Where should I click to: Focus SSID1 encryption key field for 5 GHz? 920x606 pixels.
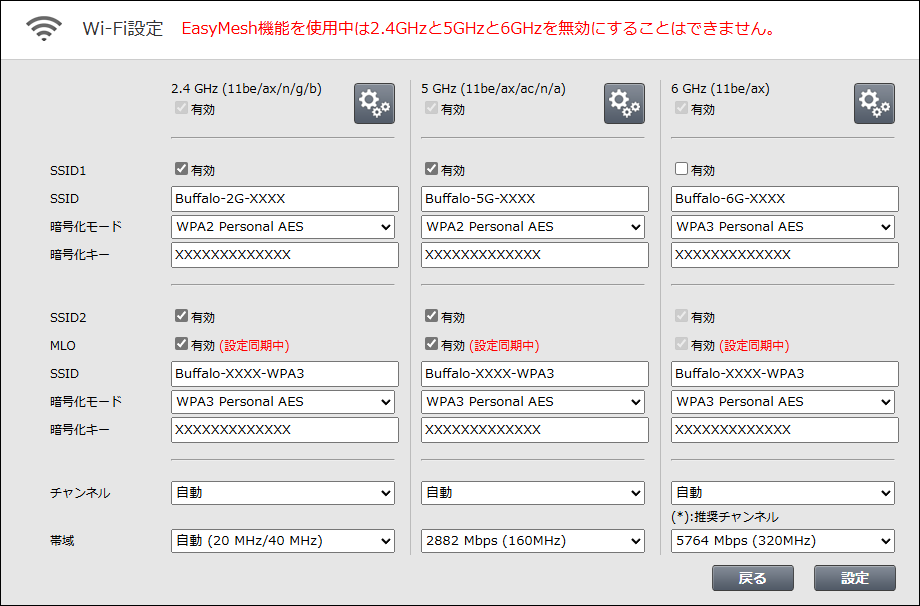(535, 255)
